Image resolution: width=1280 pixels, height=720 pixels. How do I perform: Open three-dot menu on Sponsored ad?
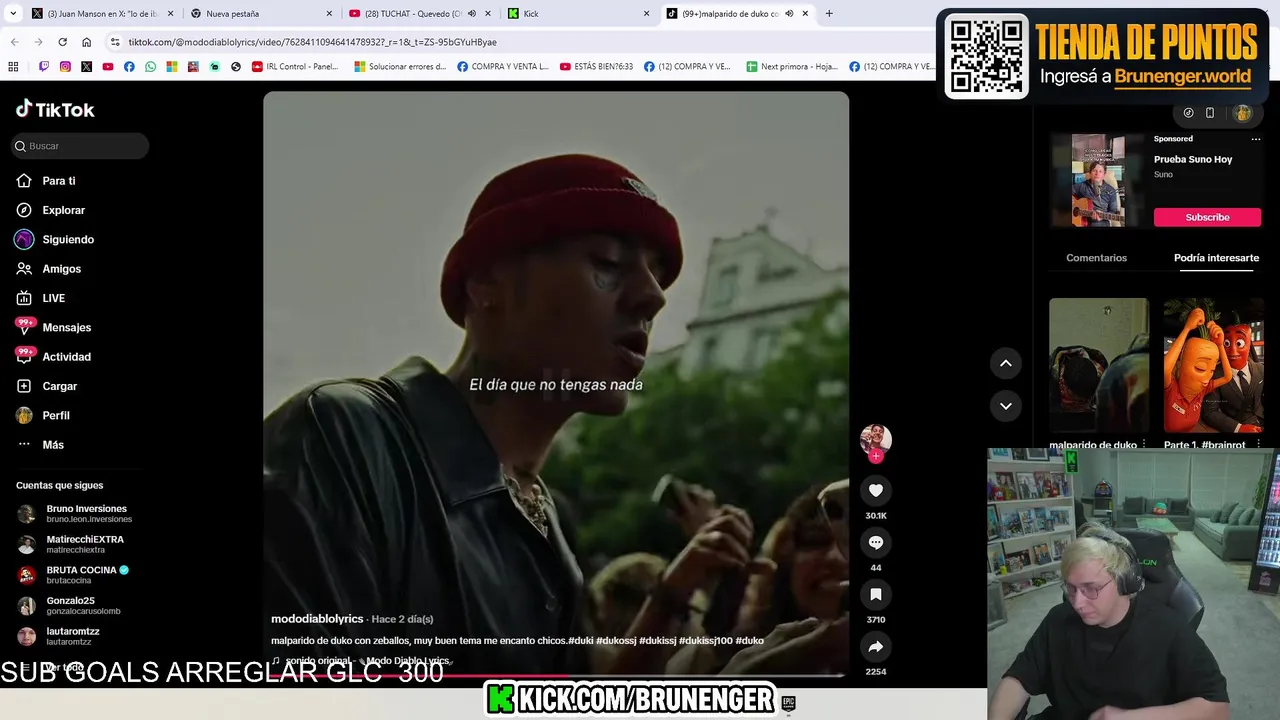1256,139
